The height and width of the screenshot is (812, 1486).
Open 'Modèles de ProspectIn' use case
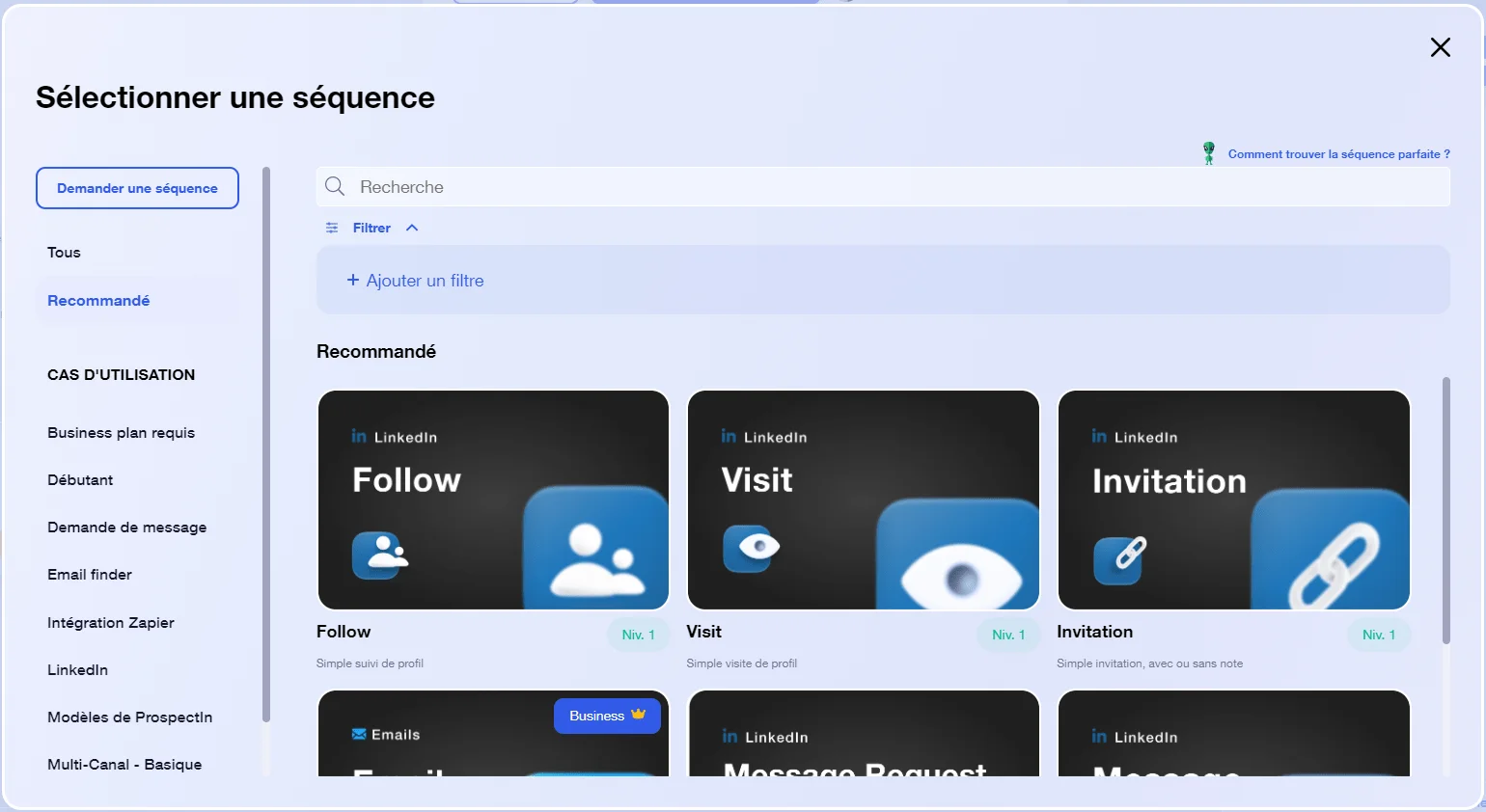pos(129,717)
